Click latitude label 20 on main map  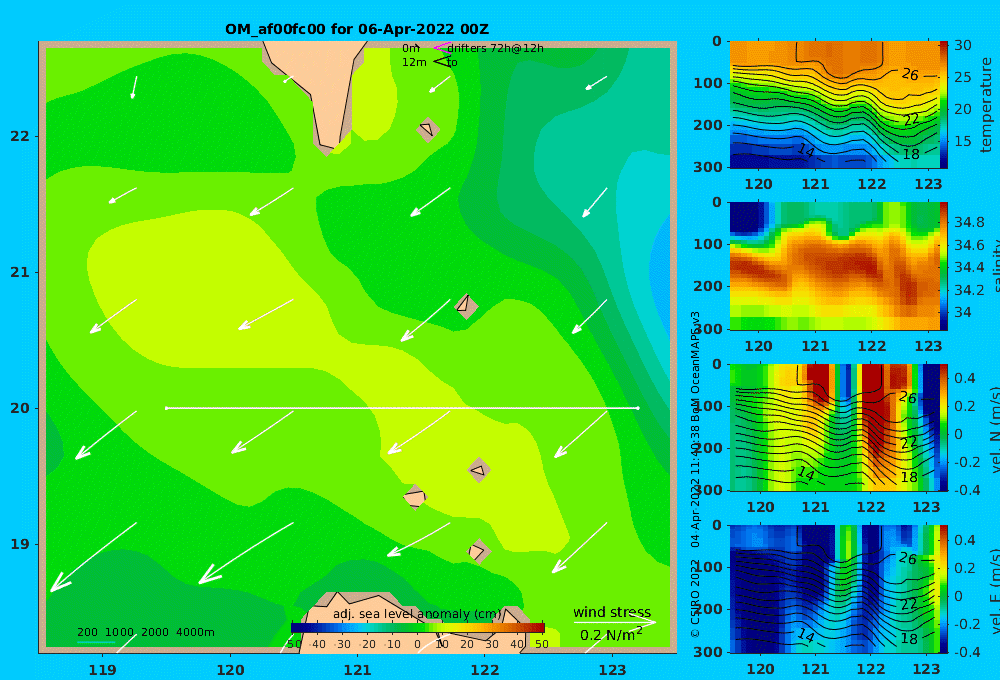coord(20,408)
